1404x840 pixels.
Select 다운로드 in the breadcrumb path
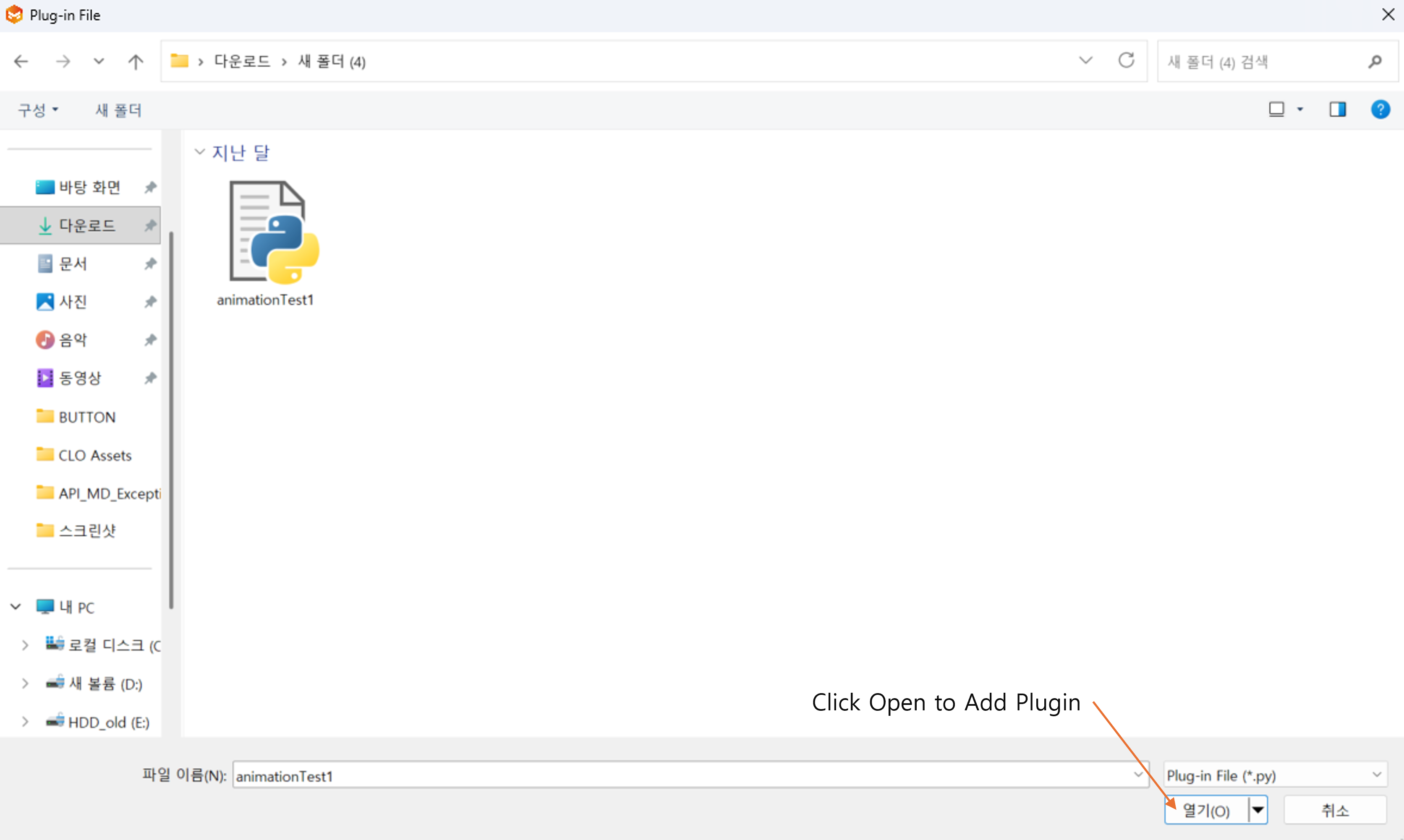pos(242,61)
